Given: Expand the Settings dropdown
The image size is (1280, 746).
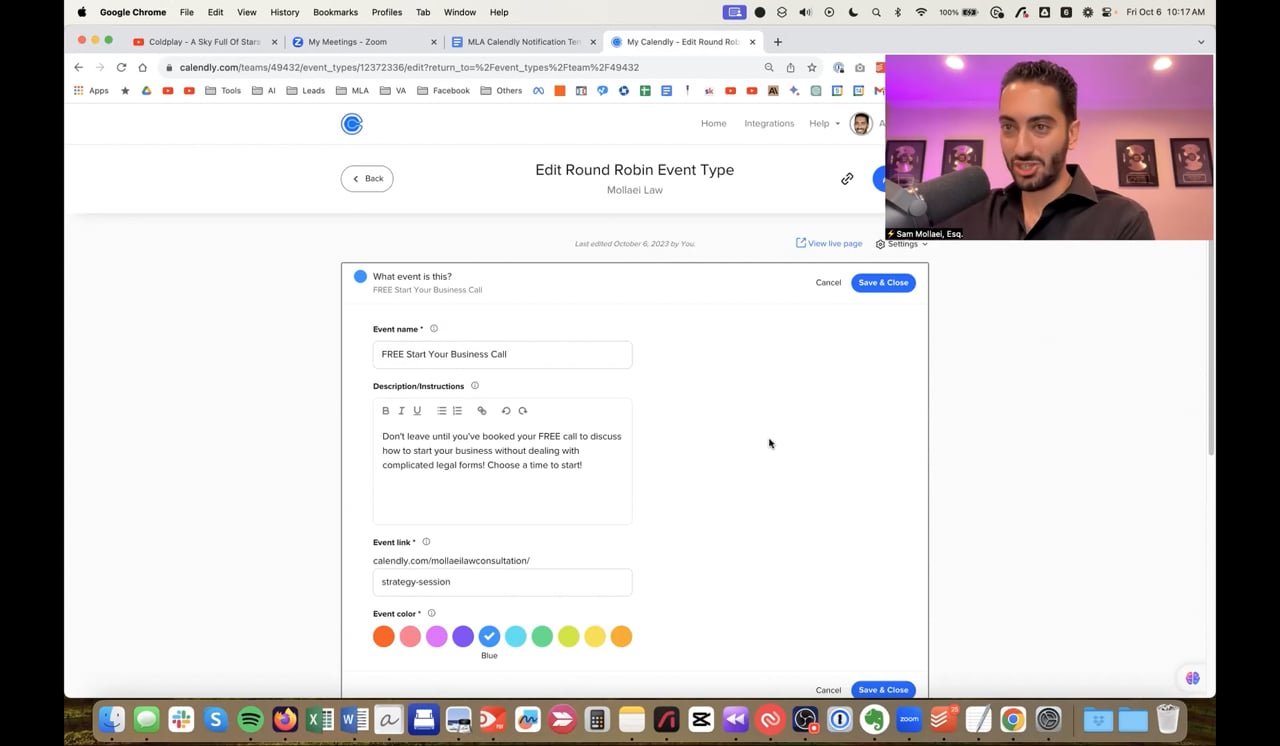Looking at the screenshot, I should (x=902, y=244).
